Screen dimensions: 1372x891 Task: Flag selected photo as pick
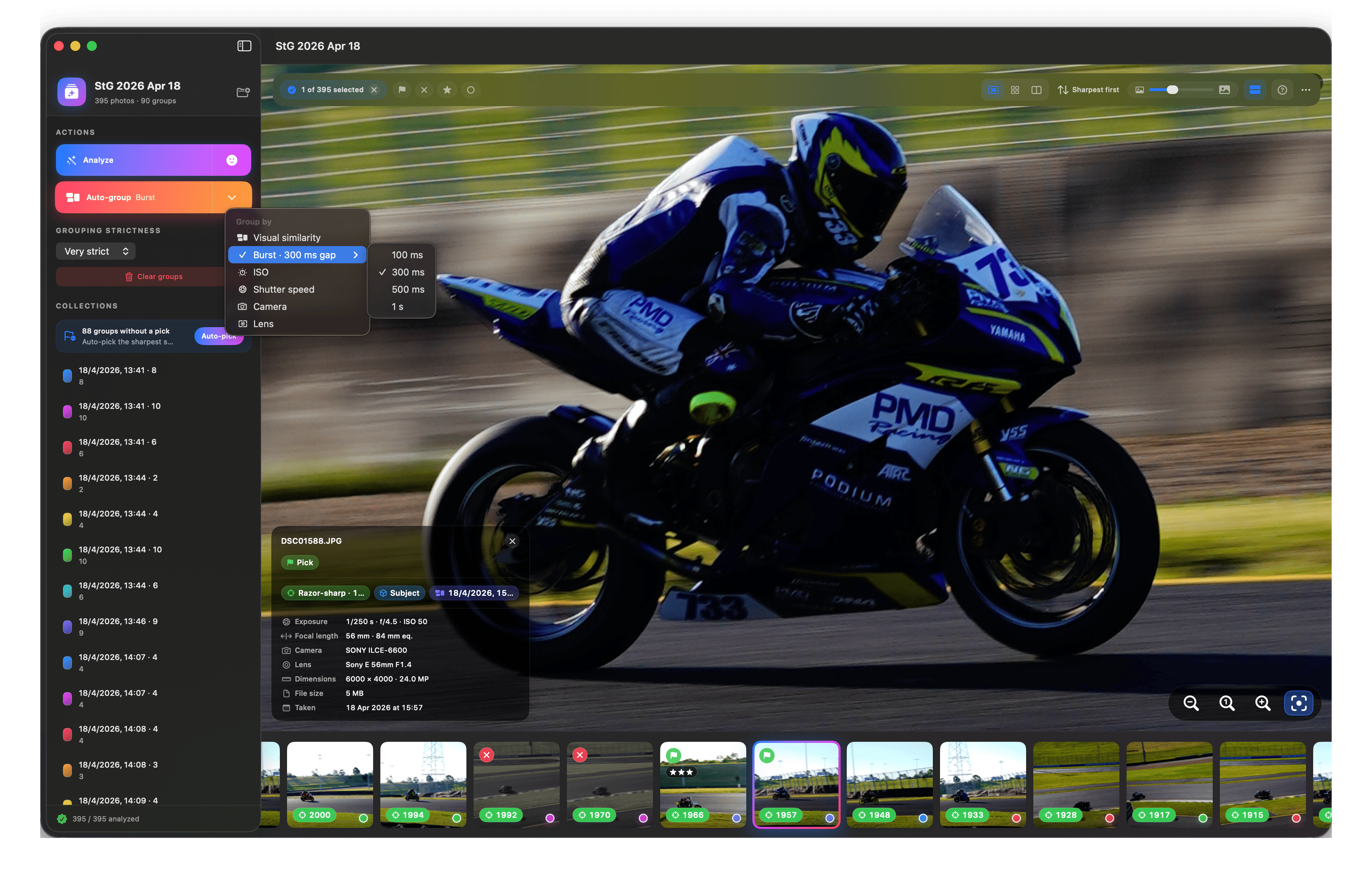(402, 90)
